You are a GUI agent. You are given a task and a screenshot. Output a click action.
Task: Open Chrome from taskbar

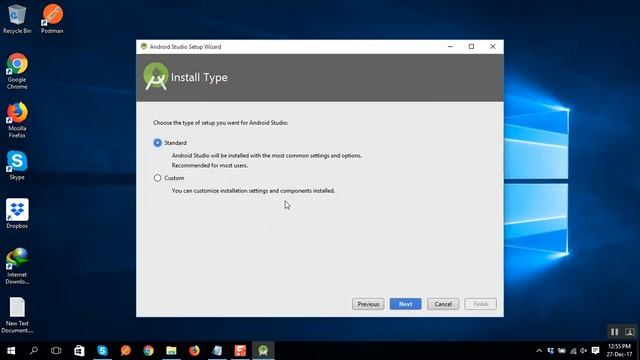148,351
